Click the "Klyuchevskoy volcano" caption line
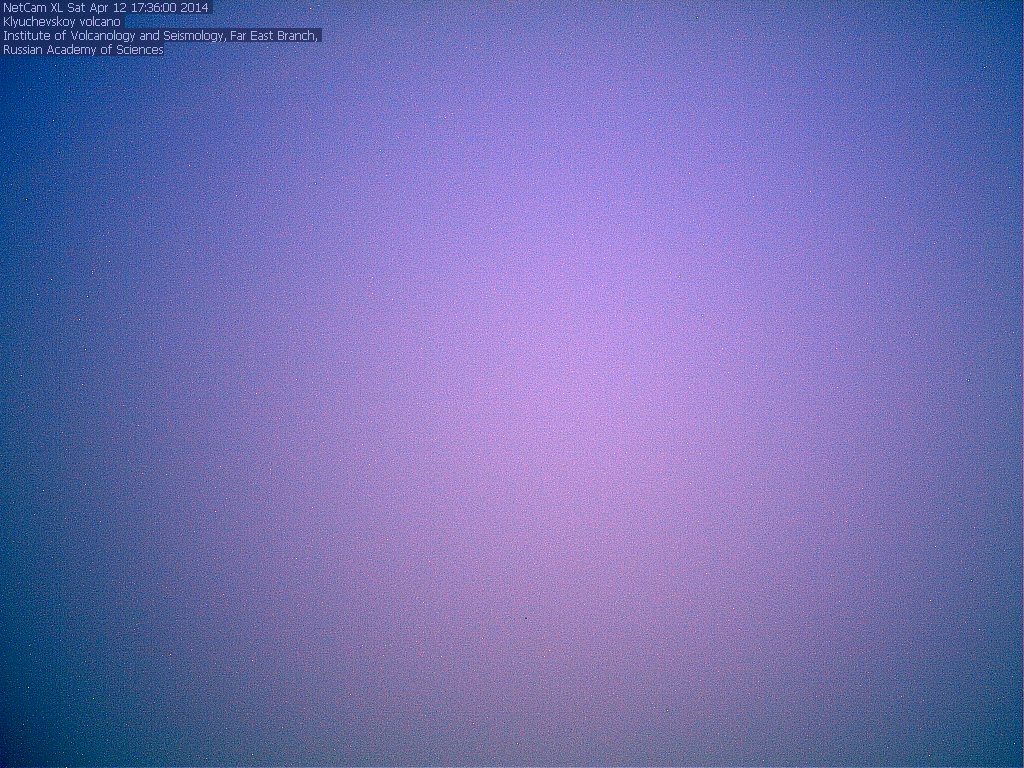This screenshot has height=768, width=1024. coord(62,22)
